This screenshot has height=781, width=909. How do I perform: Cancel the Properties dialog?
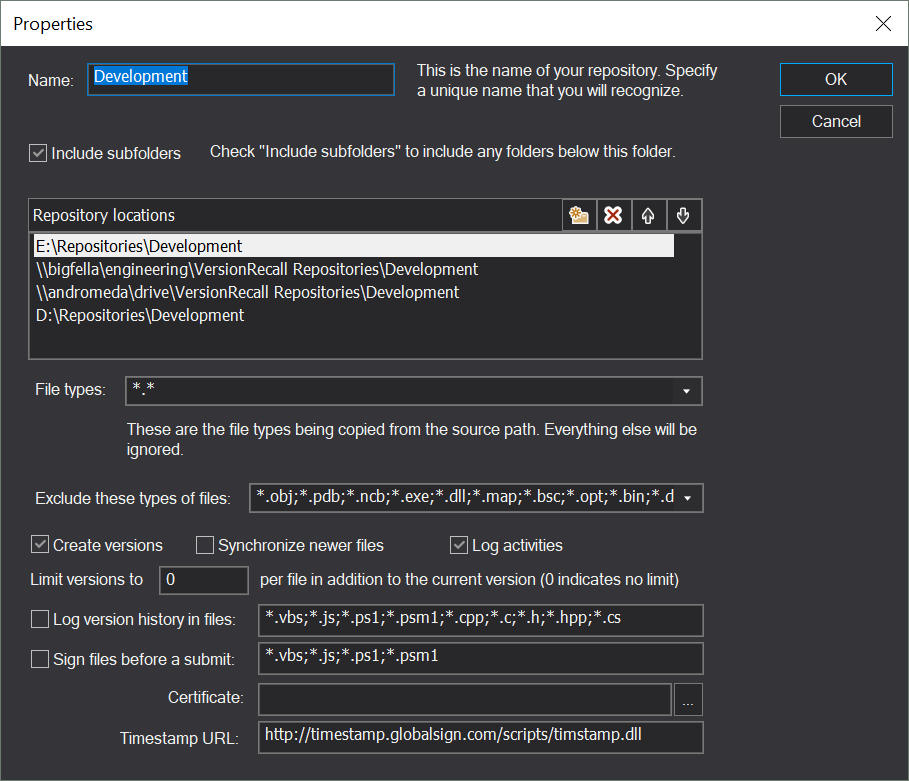point(836,121)
